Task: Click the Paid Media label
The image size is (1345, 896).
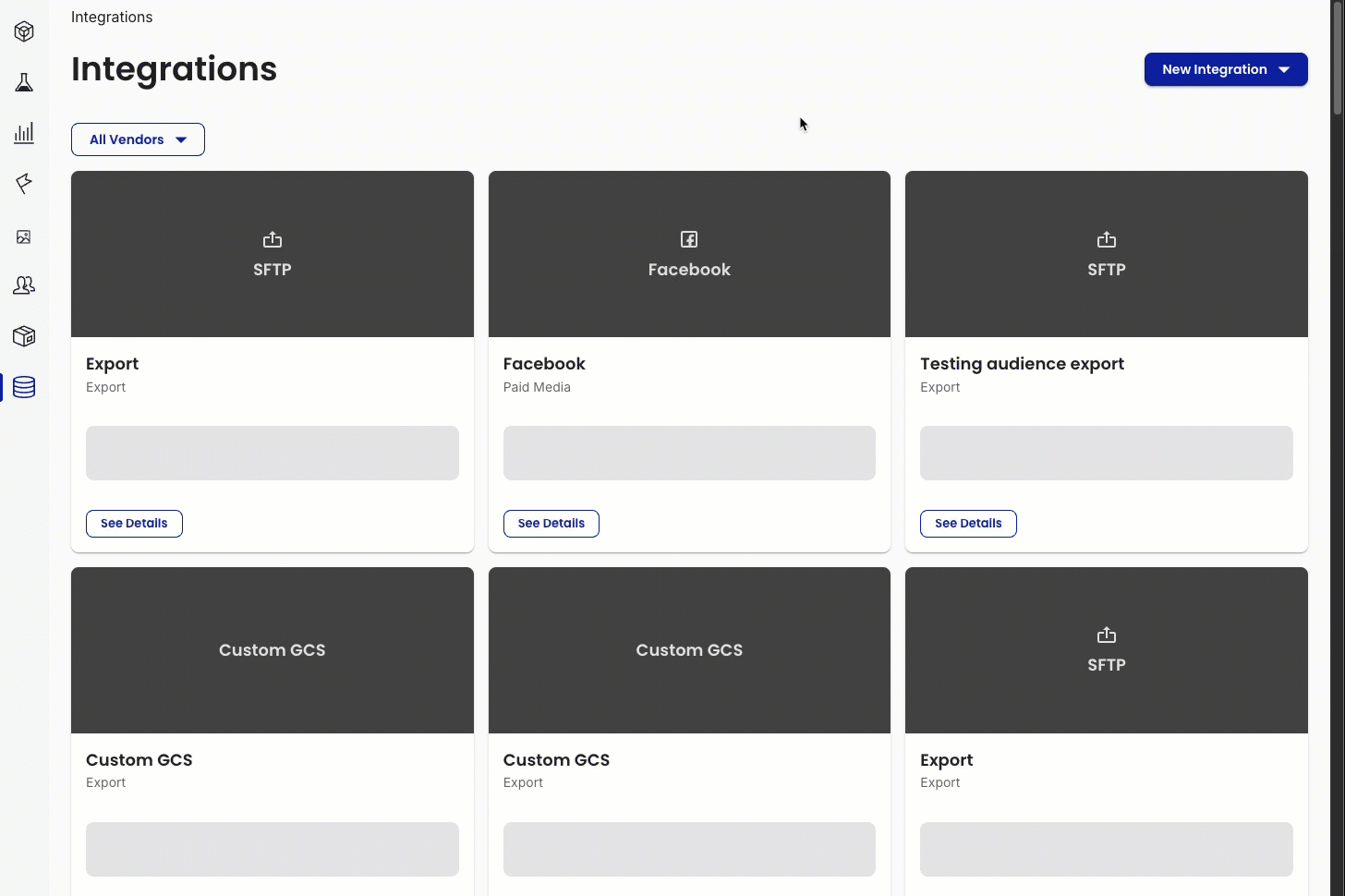Action: (537, 387)
